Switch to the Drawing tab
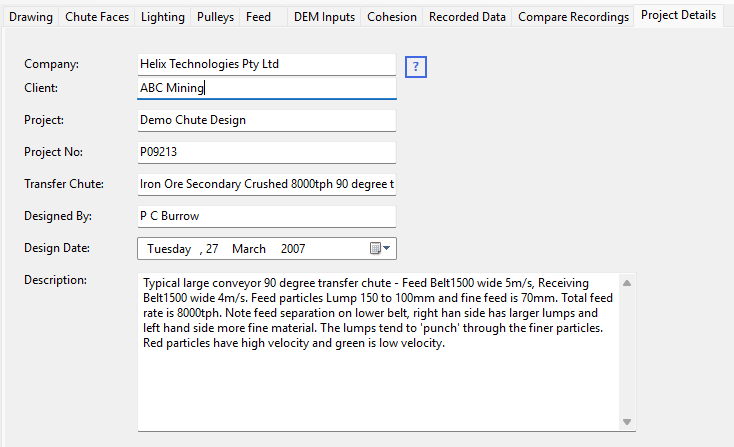The height and width of the screenshot is (447, 734). click(31, 17)
